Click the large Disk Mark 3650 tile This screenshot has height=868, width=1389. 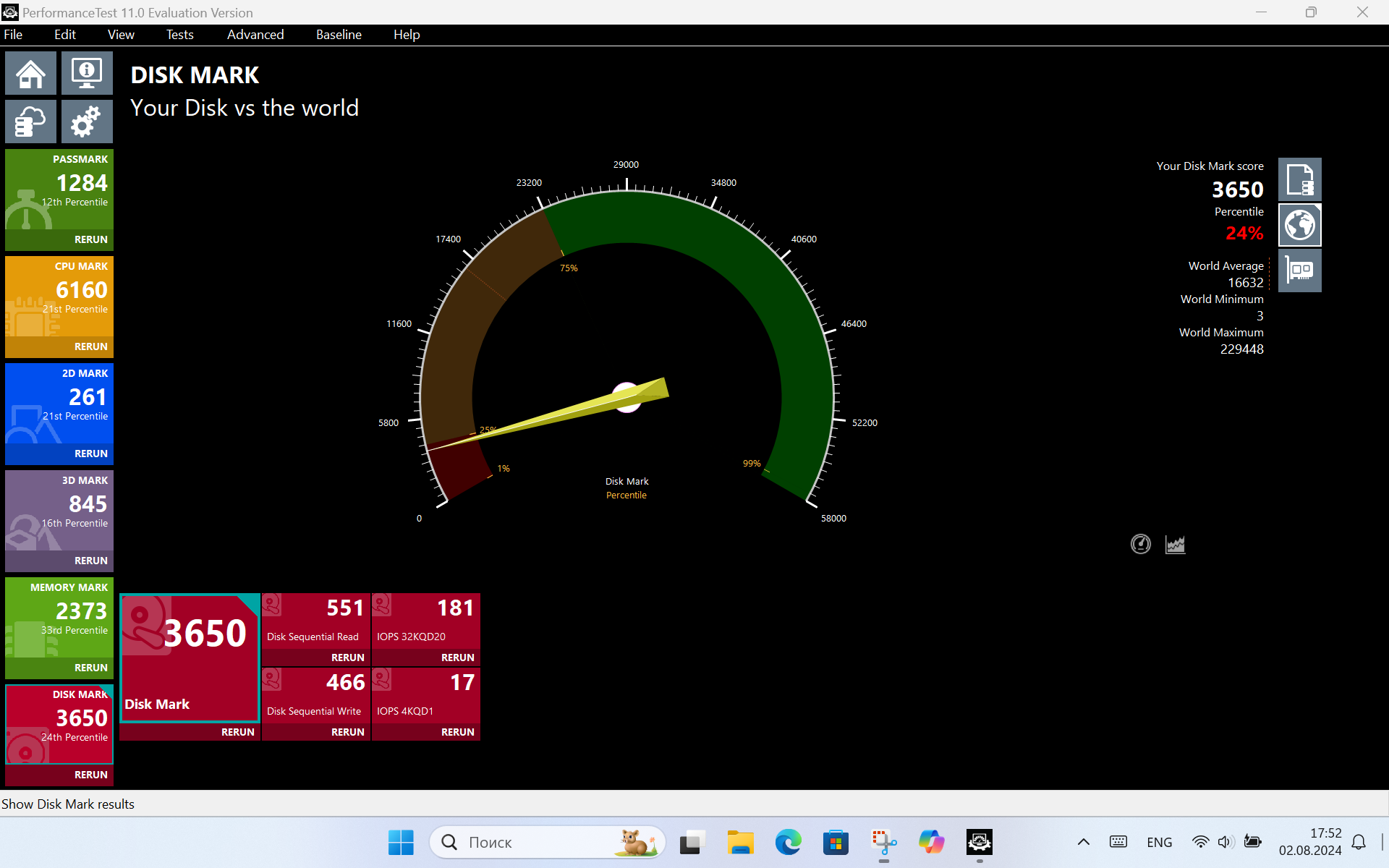[x=190, y=657]
